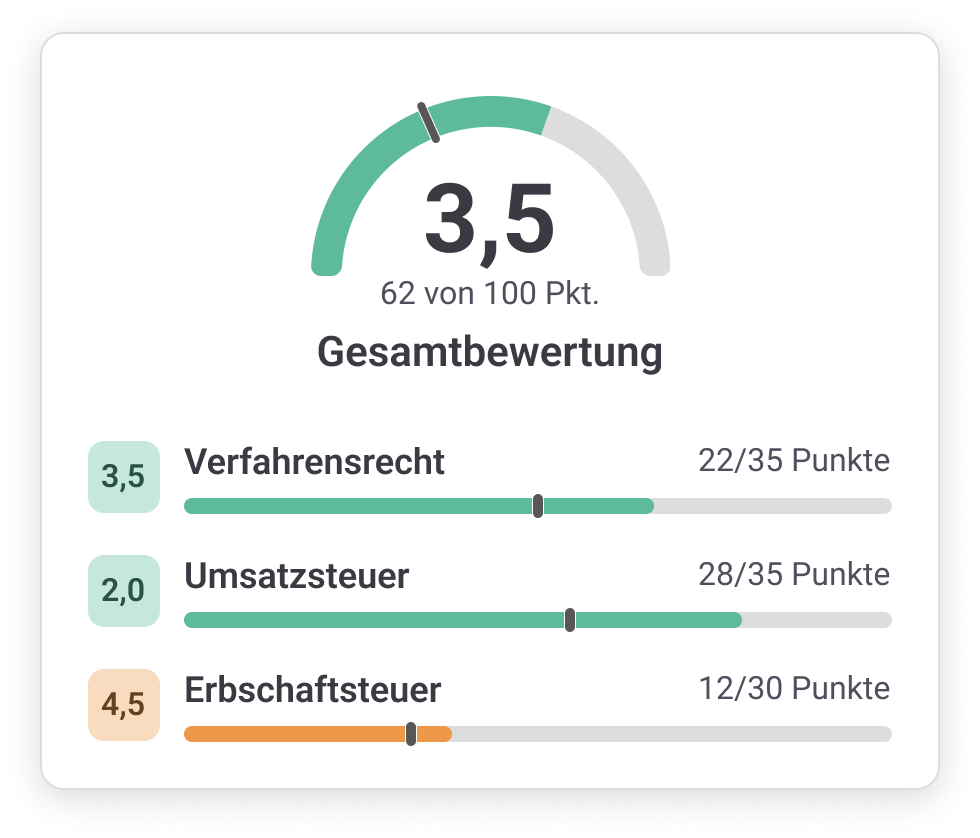Click the dark tick on the gauge arc
The width and height of the screenshot is (980, 838).
[x=429, y=122]
